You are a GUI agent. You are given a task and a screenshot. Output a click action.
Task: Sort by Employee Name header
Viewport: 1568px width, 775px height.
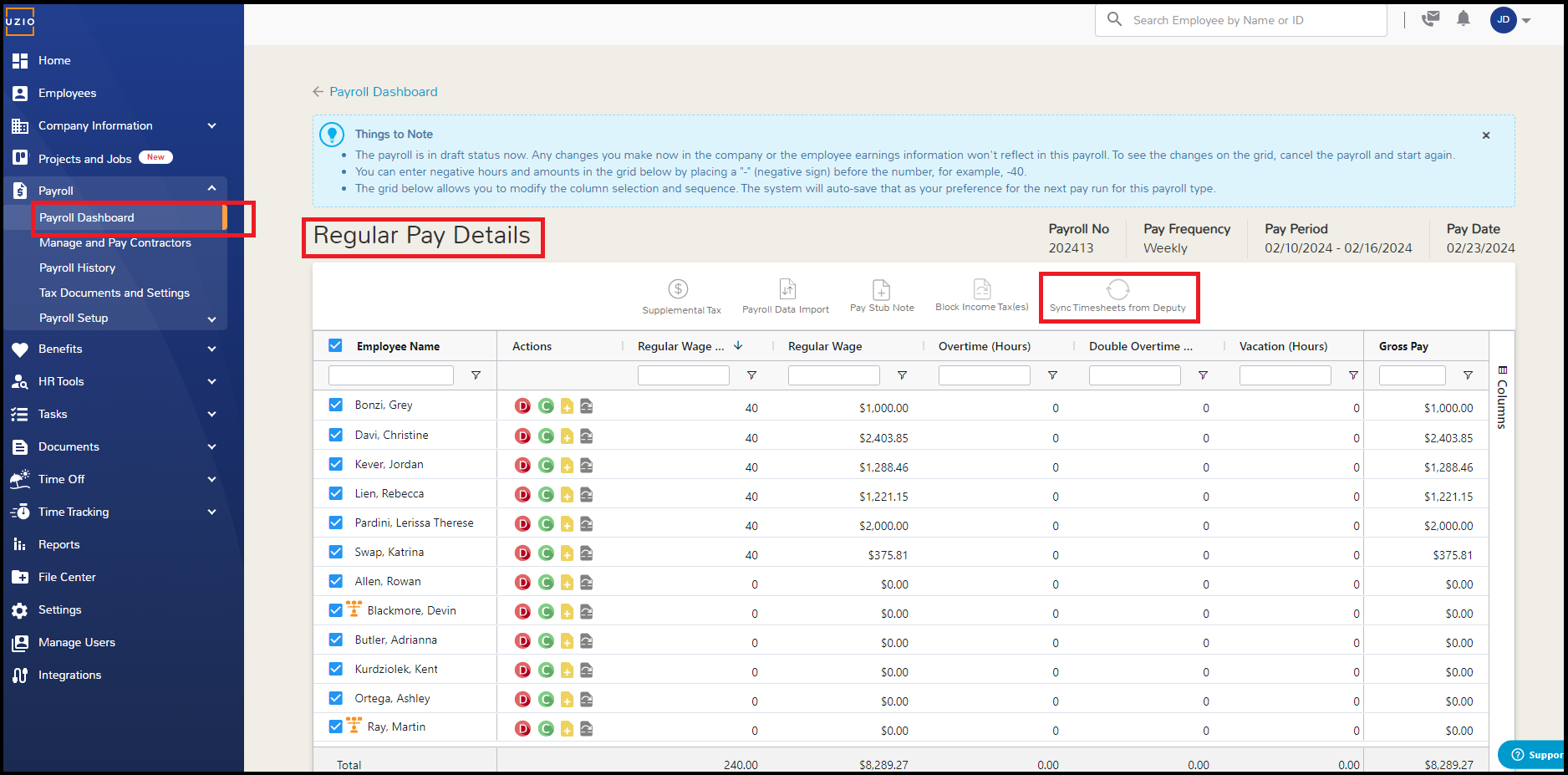(398, 346)
